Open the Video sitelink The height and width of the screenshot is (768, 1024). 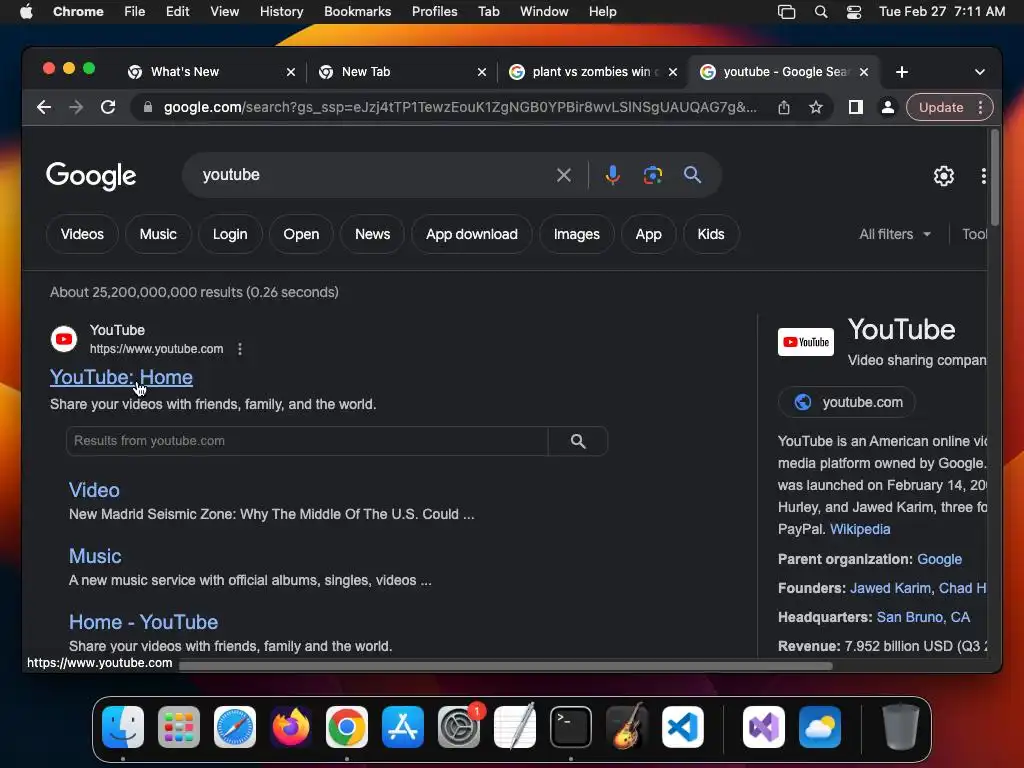click(94, 490)
